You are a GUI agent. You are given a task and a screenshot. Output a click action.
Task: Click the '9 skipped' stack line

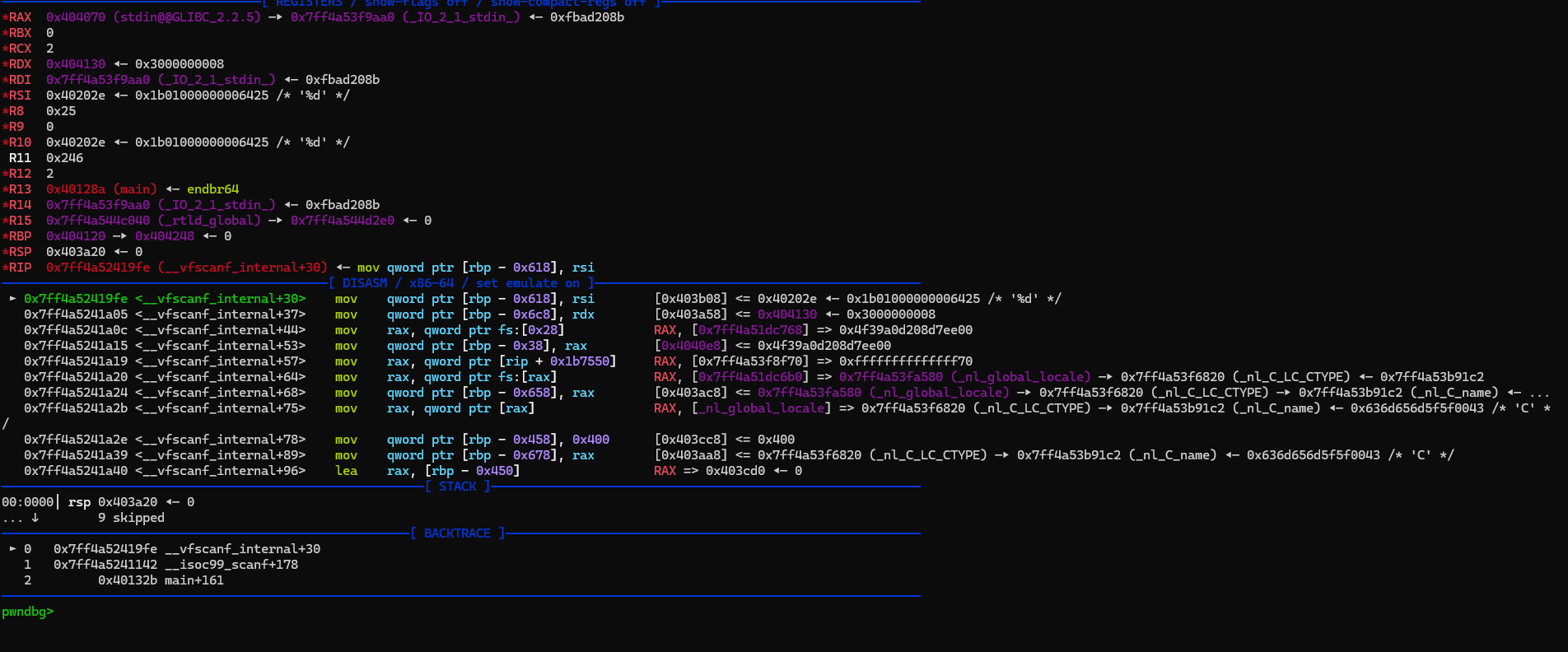pos(131,518)
